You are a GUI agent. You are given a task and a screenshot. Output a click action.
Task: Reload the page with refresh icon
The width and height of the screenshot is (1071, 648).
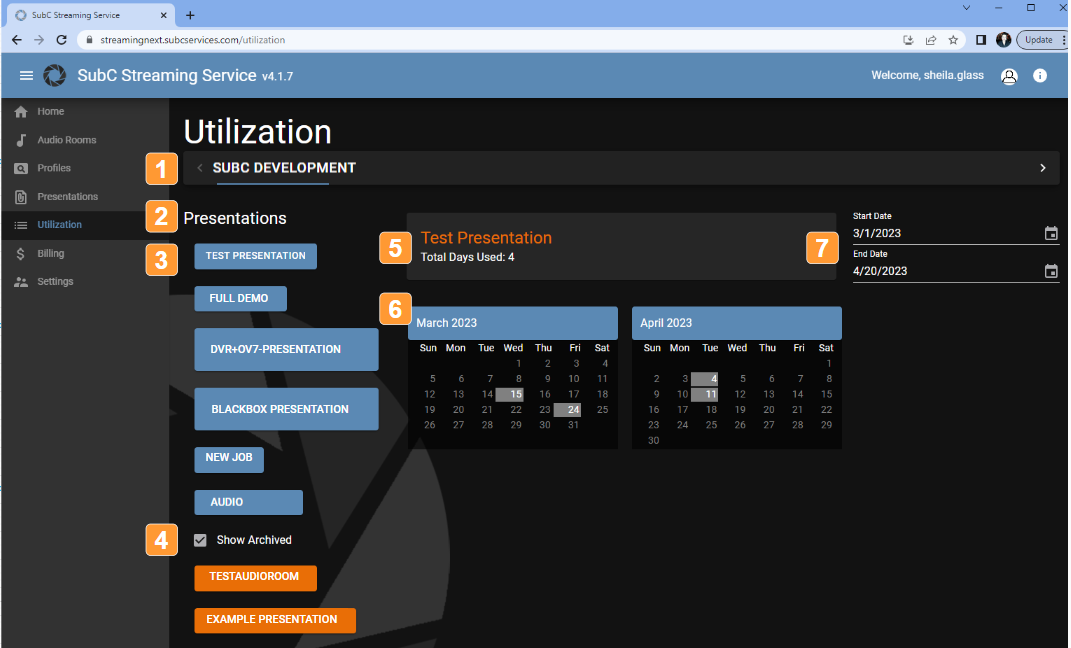point(61,40)
